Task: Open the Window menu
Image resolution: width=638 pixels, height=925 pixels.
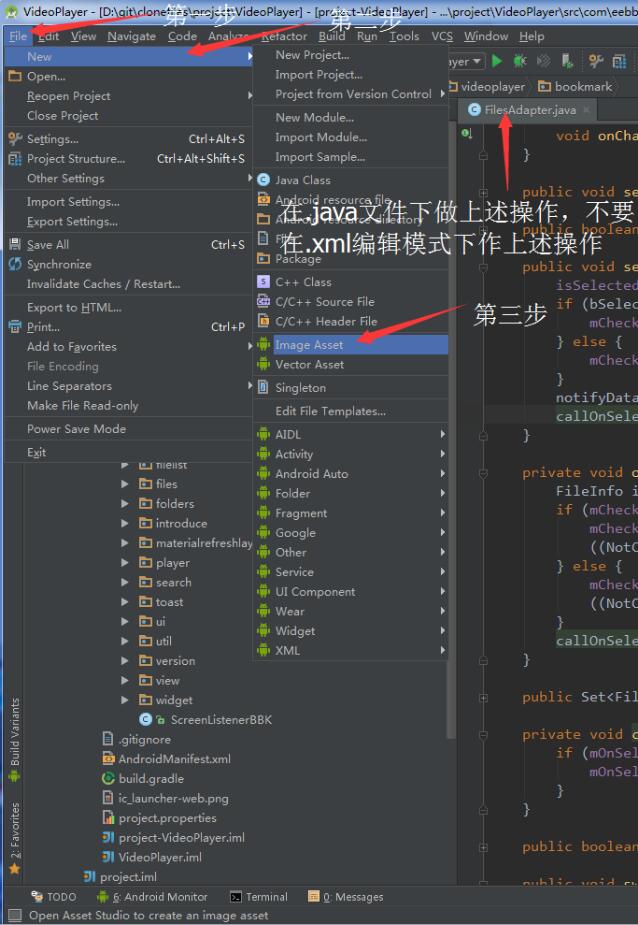Action: (486, 36)
